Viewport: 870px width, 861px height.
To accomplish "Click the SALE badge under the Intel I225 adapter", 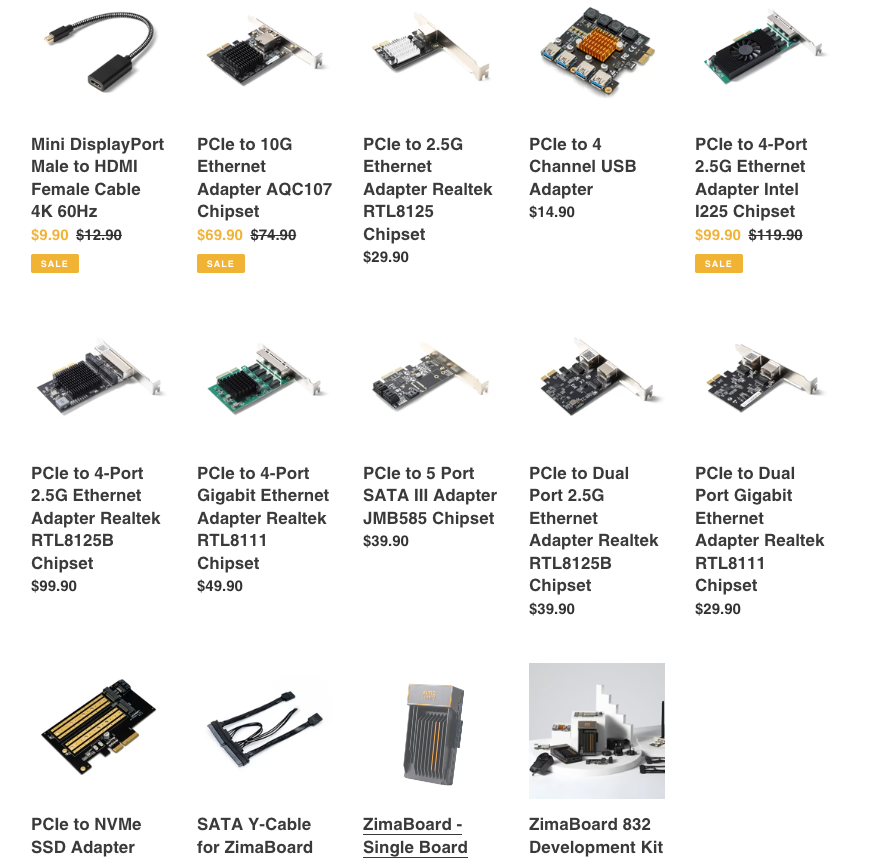I will click(719, 264).
